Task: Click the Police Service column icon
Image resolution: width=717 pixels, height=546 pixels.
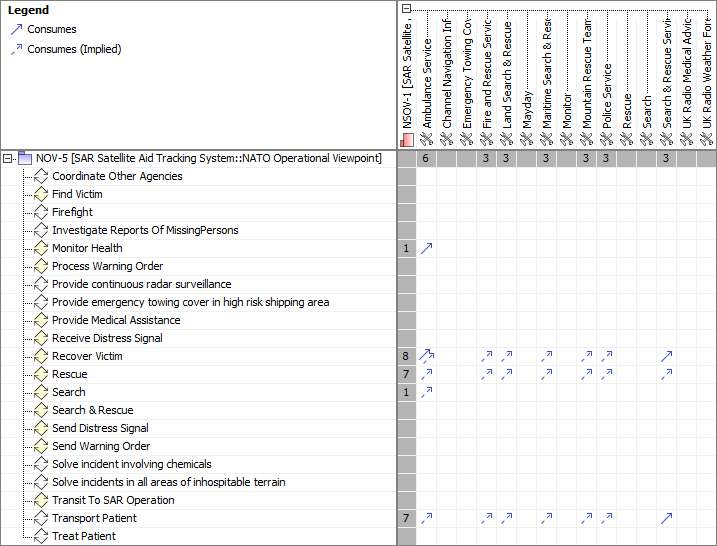Action: [x=606, y=139]
